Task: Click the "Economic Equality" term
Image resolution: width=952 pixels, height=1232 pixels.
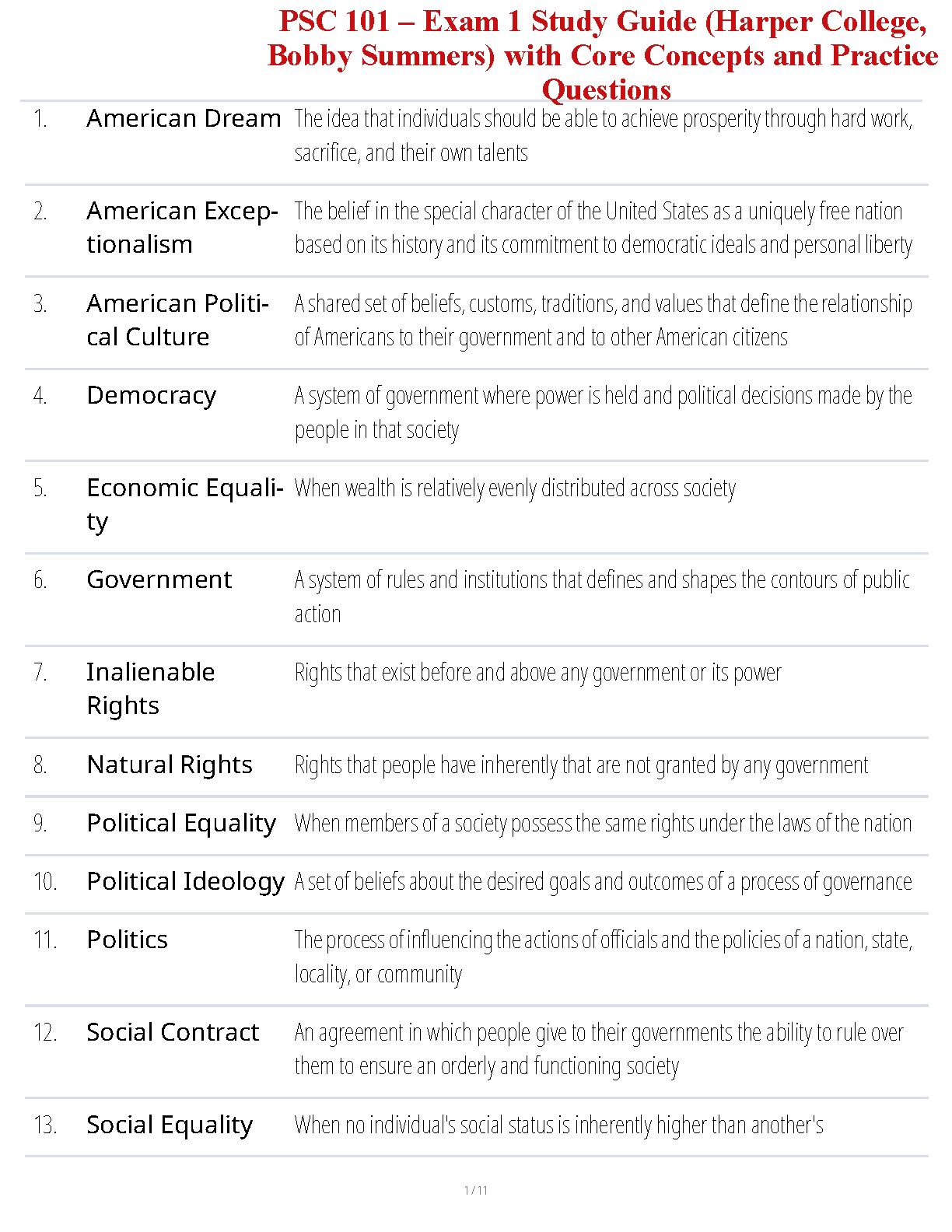Action: [x=184, y=503]
